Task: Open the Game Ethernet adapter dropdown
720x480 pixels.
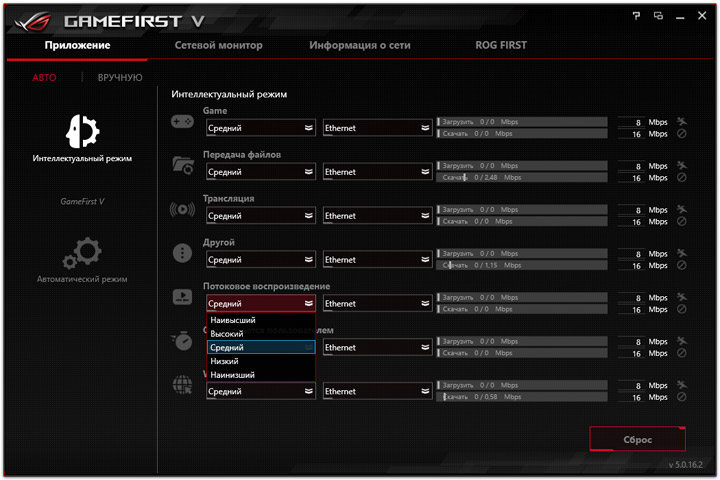Action: [377, 128]
